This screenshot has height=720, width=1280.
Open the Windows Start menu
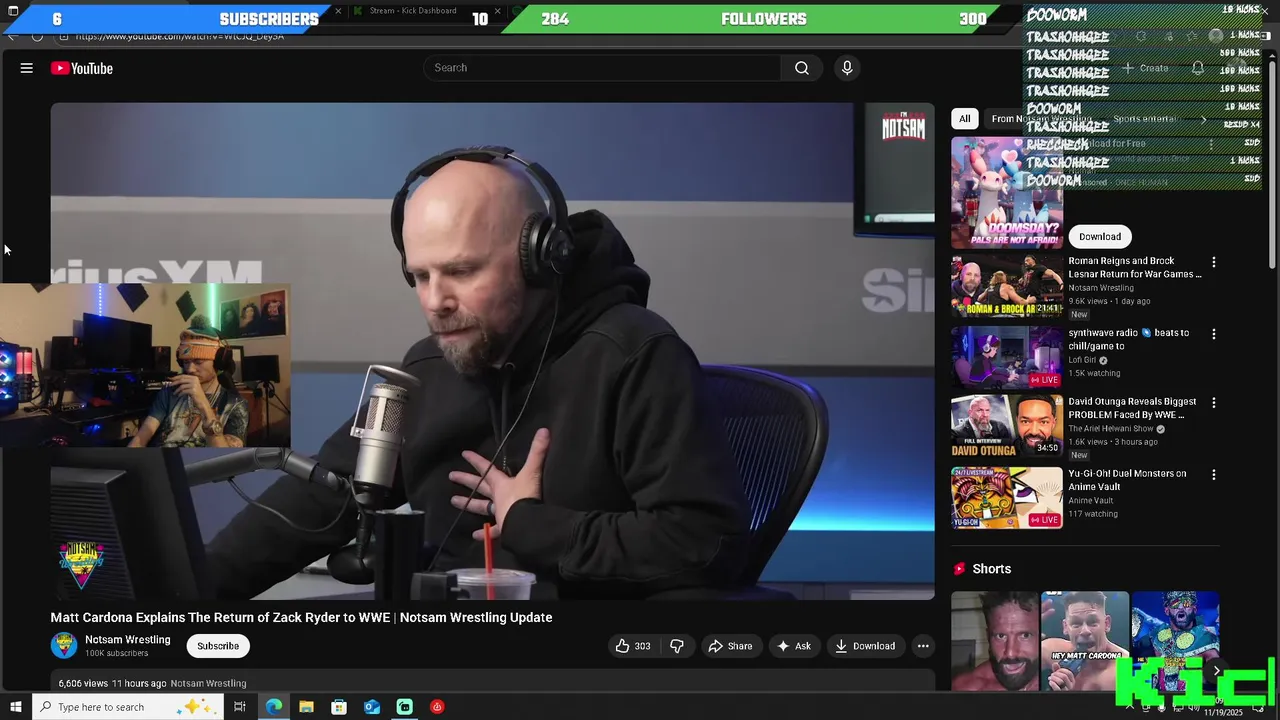15,707
